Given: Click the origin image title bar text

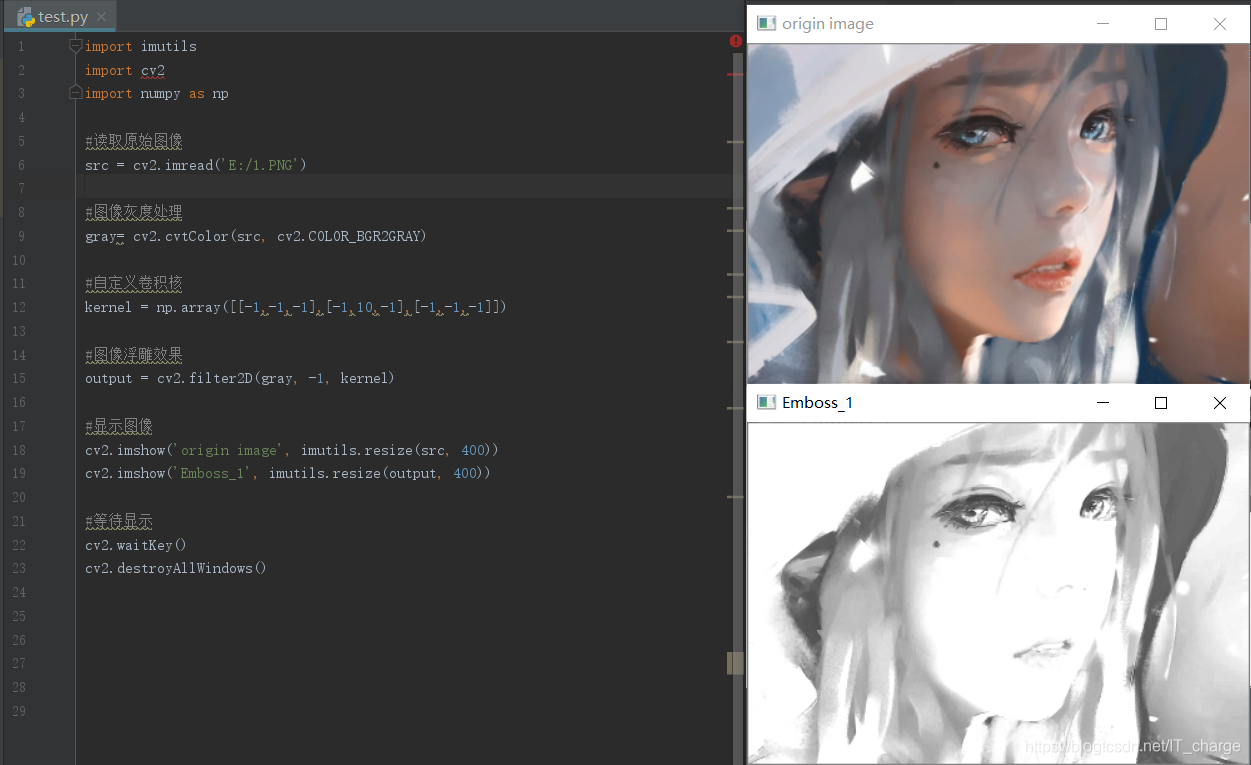Looking at the screenshot, I should 828,24.
